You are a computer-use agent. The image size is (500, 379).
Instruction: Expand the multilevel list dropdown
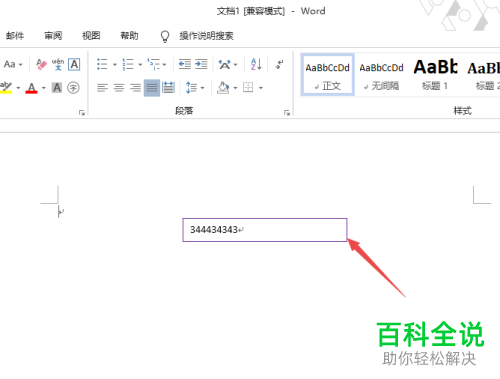[x=164, y=64]
